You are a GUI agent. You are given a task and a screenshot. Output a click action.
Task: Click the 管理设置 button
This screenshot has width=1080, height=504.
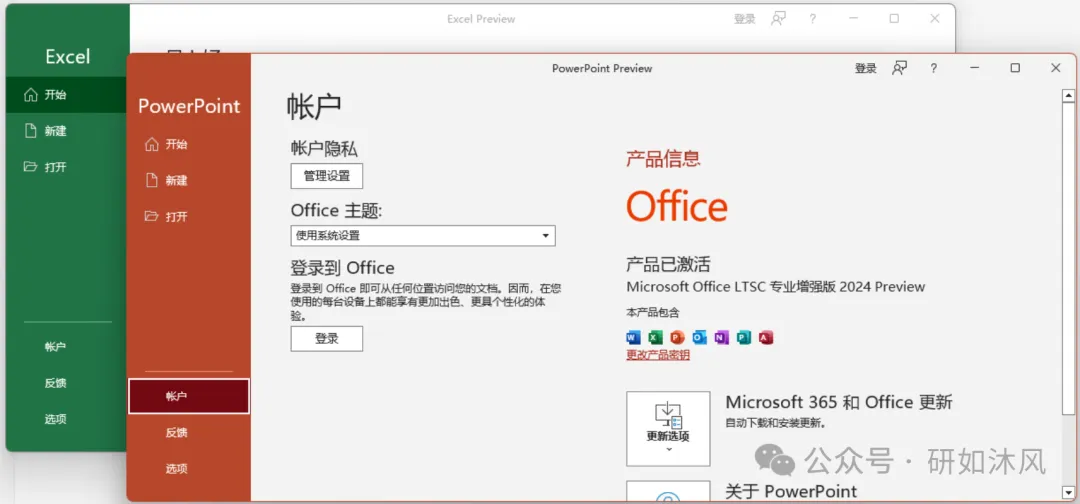click(326, 176)
